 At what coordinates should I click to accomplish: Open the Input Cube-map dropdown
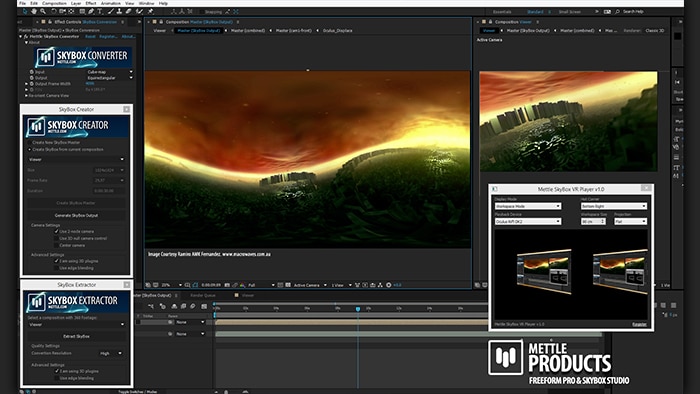pos(110,71)
